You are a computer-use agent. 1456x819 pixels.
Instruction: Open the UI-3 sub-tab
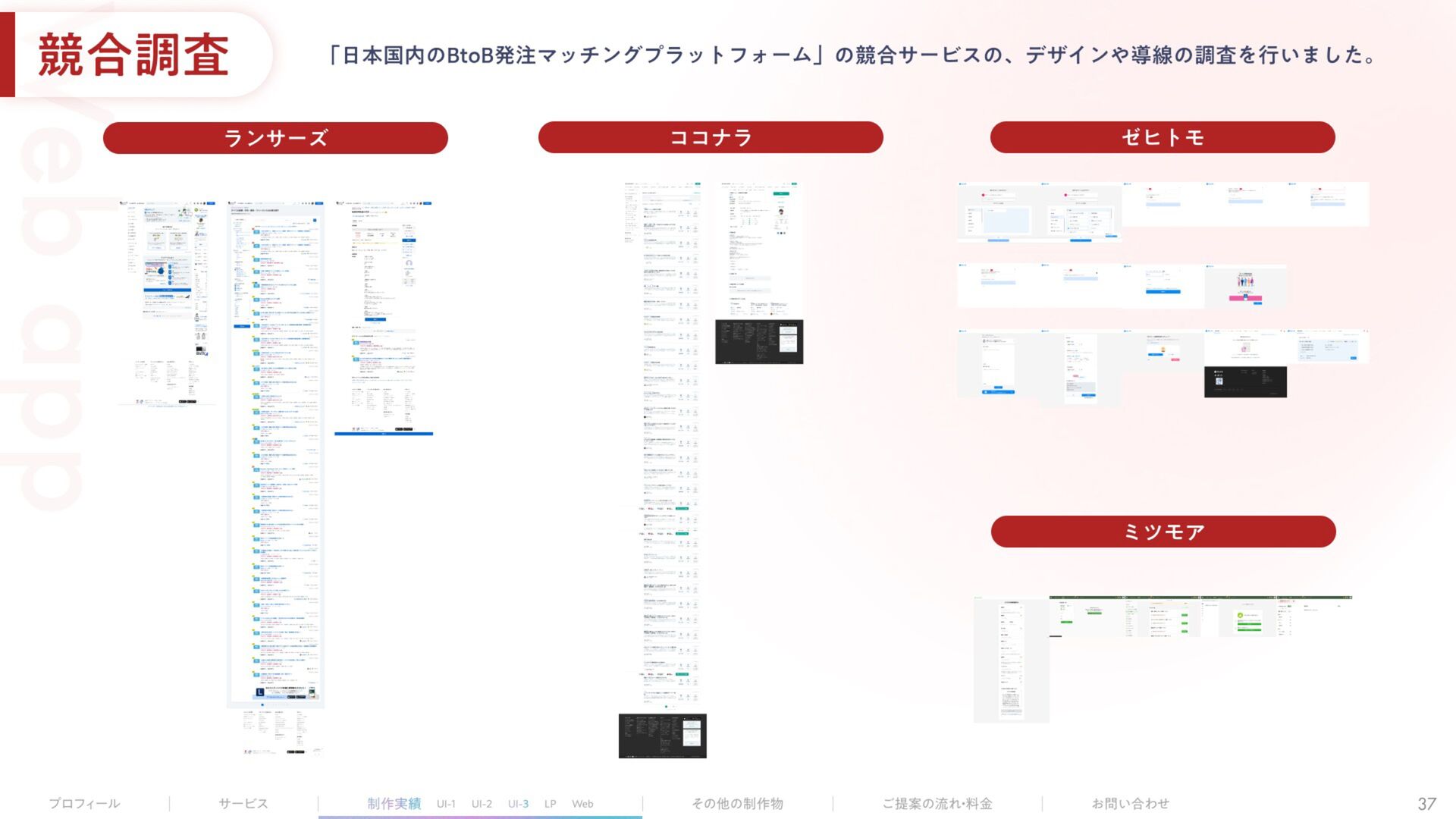518,804
